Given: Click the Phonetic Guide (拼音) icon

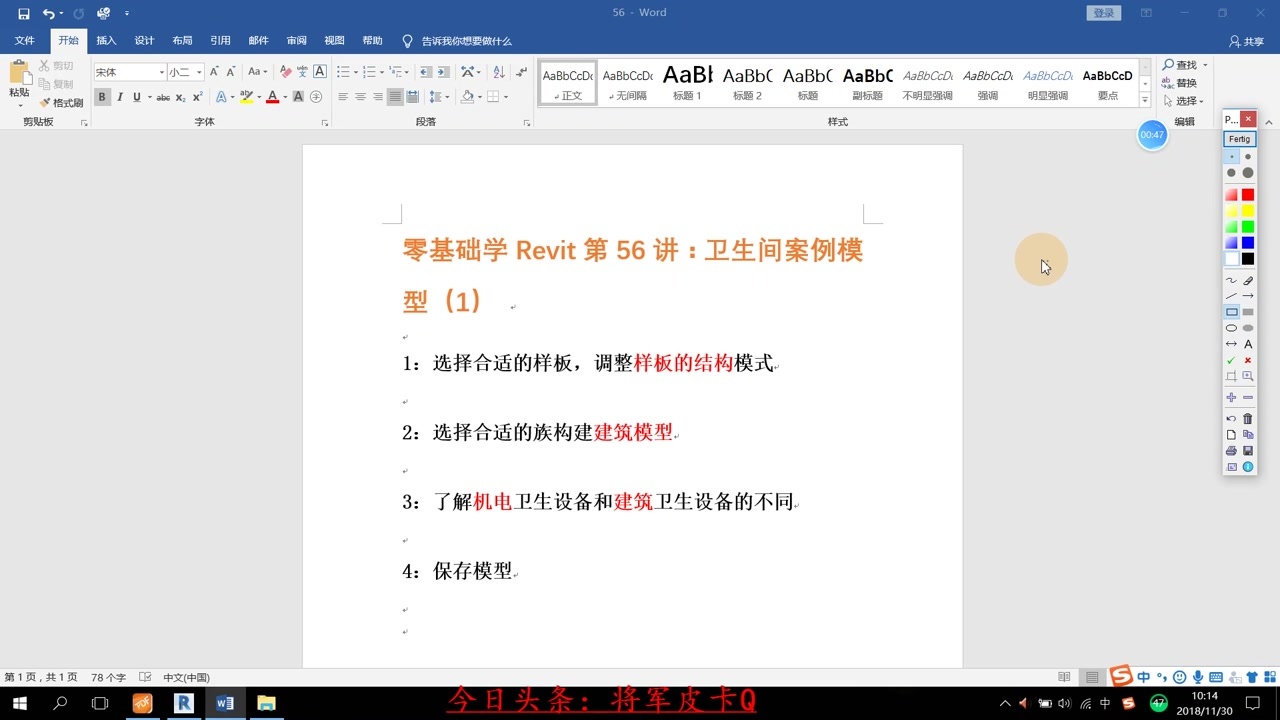Looking at the screenshot, I should [x=303, y=72].
